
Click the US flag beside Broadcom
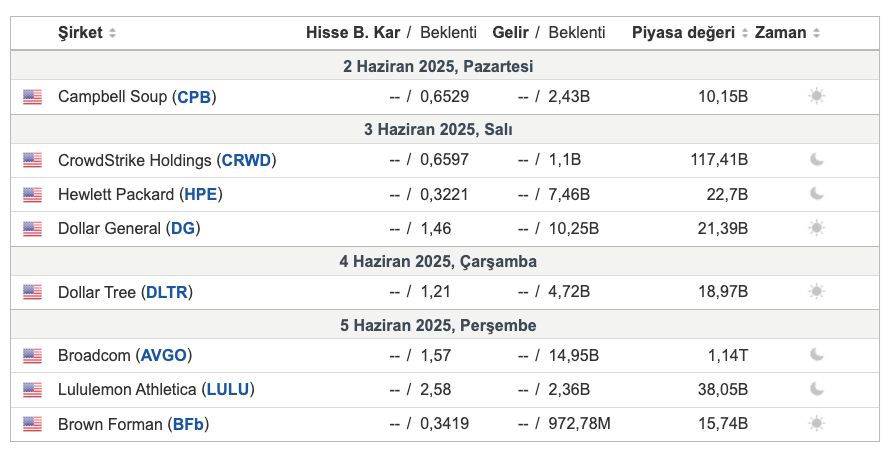point(32,356)
